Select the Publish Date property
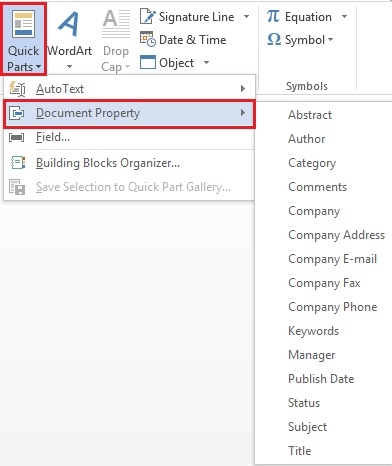Screen dimensions: 392x466 tap(323, 379)
